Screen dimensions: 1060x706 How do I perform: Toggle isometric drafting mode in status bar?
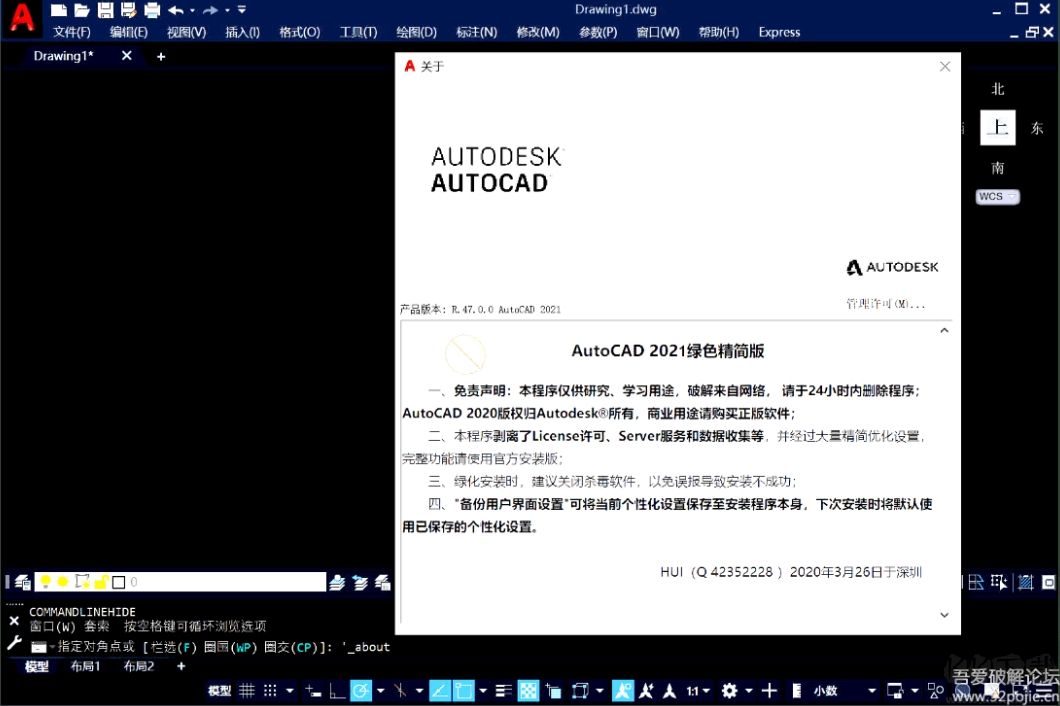401,690
